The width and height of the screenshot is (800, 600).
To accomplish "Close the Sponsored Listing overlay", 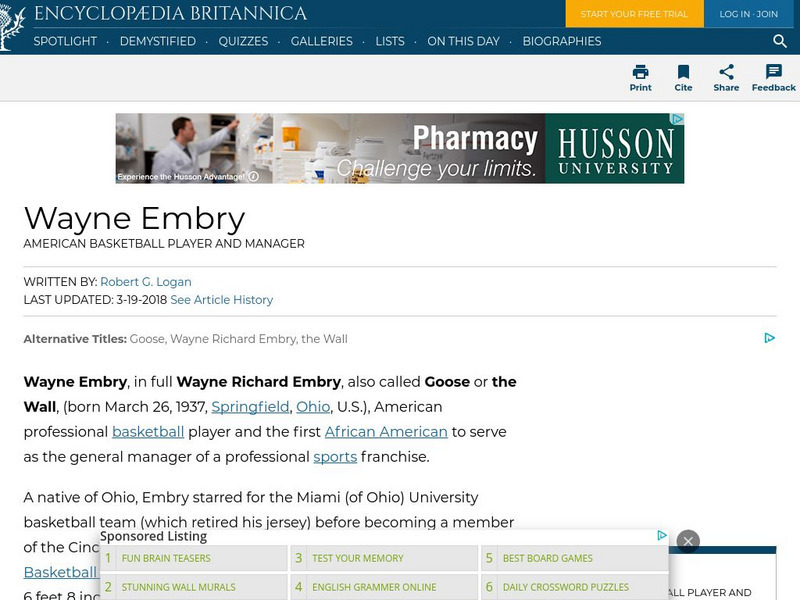I will click(687, 541).
